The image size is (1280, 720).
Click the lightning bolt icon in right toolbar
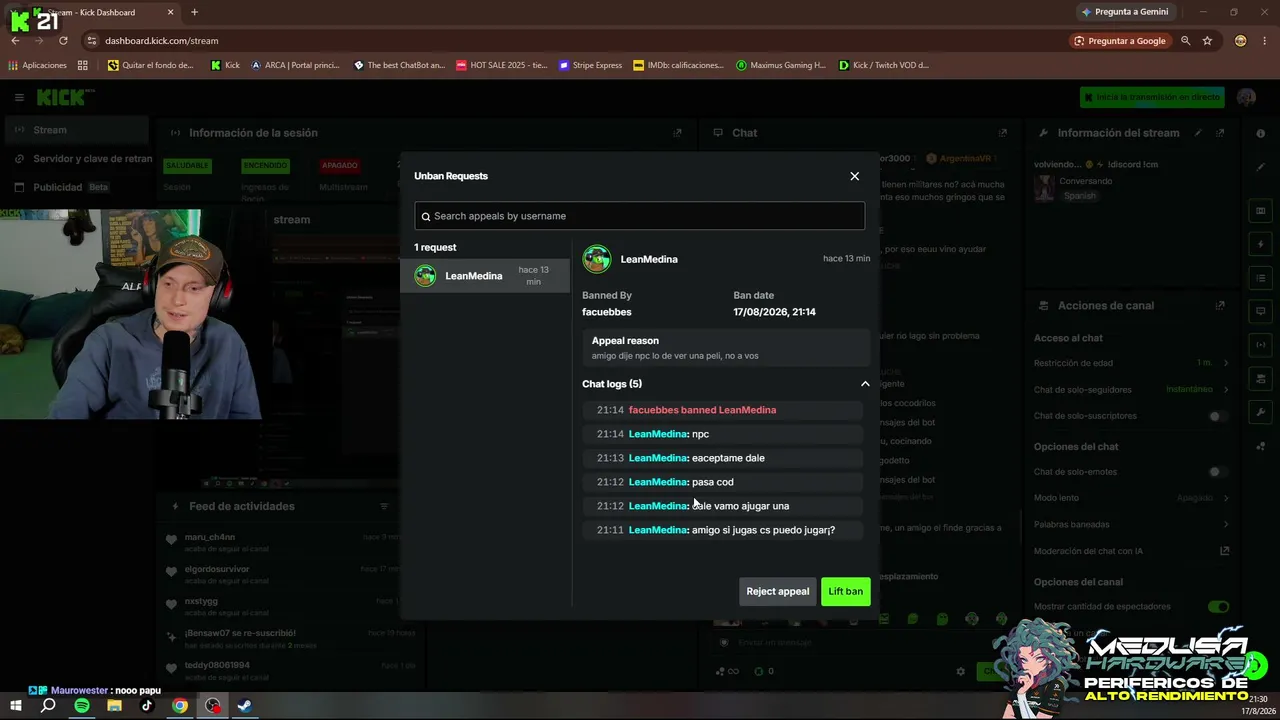(1260, 244)
